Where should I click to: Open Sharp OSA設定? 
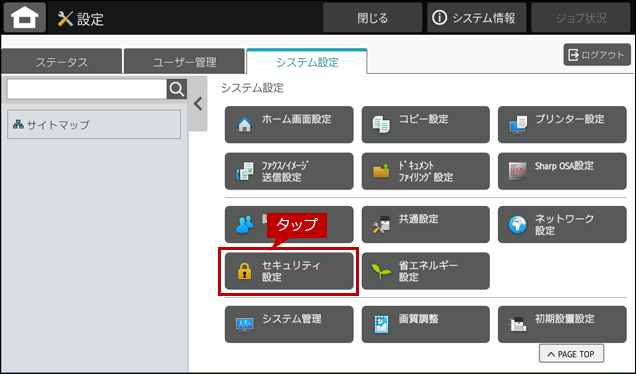tap(562, 171)
